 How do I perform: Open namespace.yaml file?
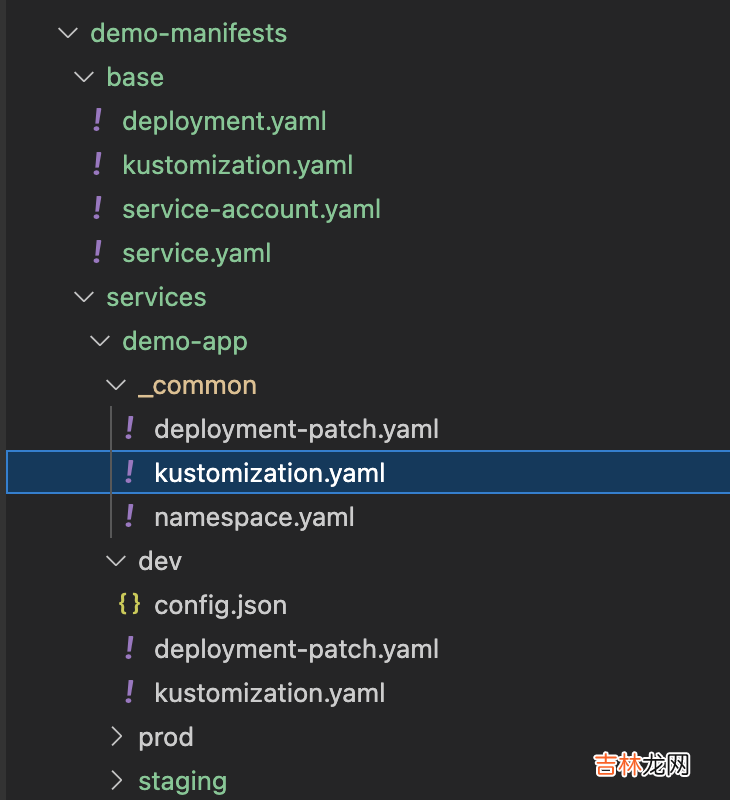(254, 517)
